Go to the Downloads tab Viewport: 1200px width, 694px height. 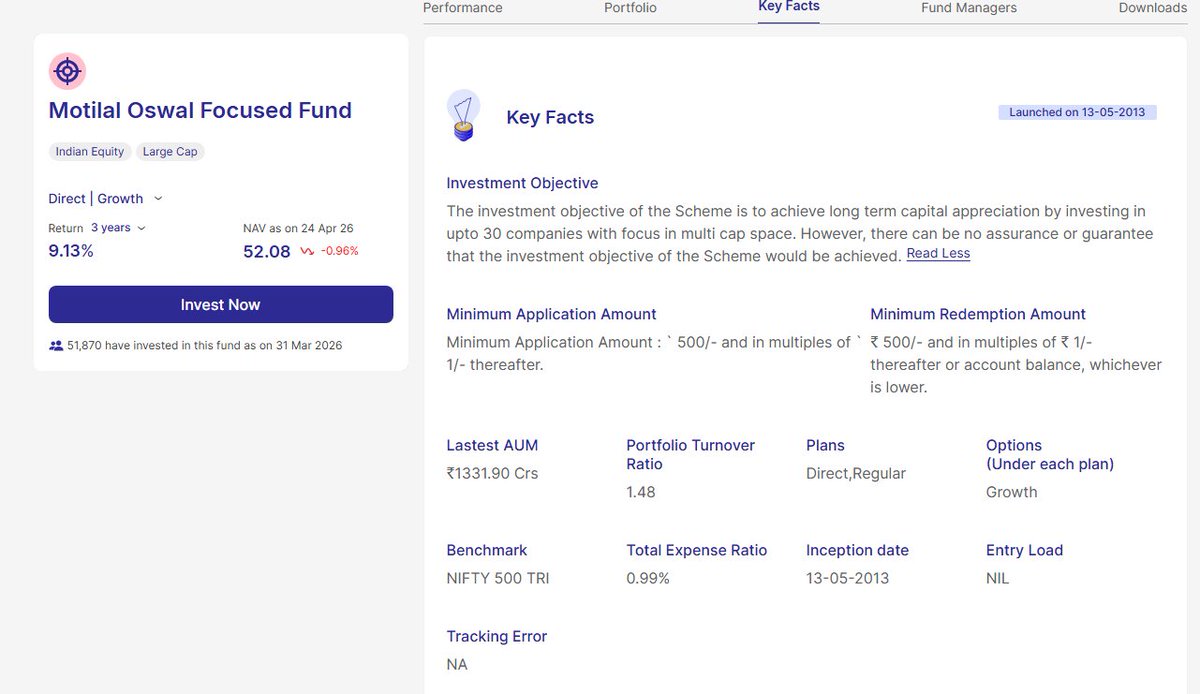pos(1153,8)
